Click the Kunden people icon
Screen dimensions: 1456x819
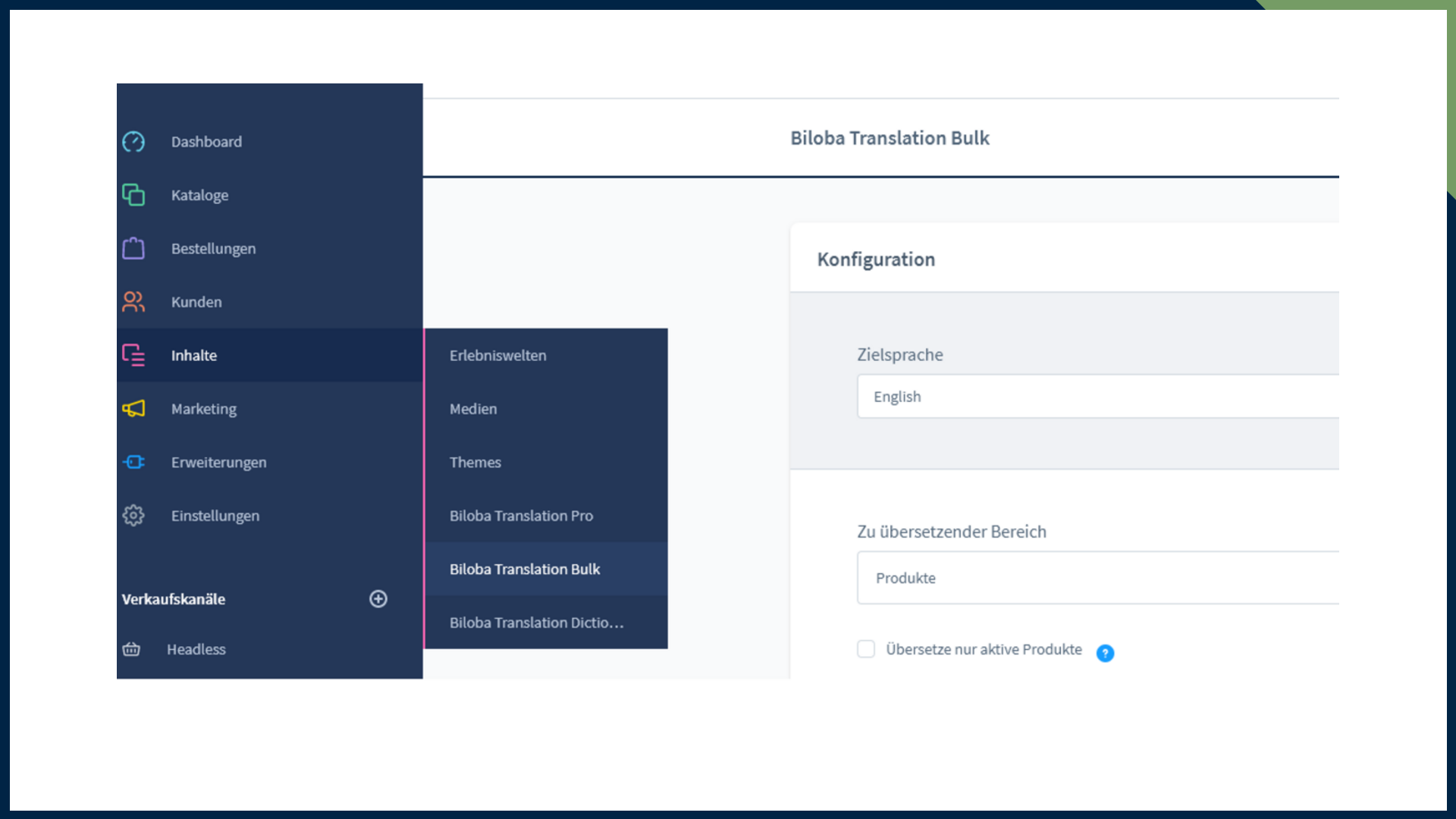pyautogui.click(x=133, y=302)
